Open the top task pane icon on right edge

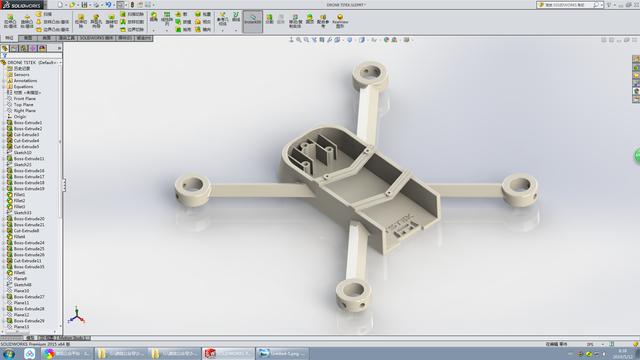point(636,59)
